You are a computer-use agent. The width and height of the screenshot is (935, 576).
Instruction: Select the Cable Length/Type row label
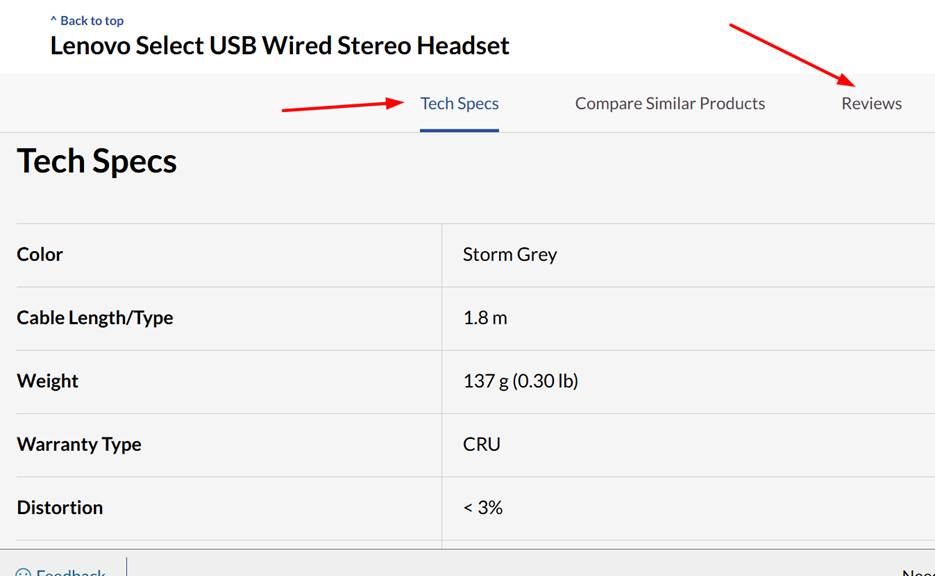click(94, 318)
